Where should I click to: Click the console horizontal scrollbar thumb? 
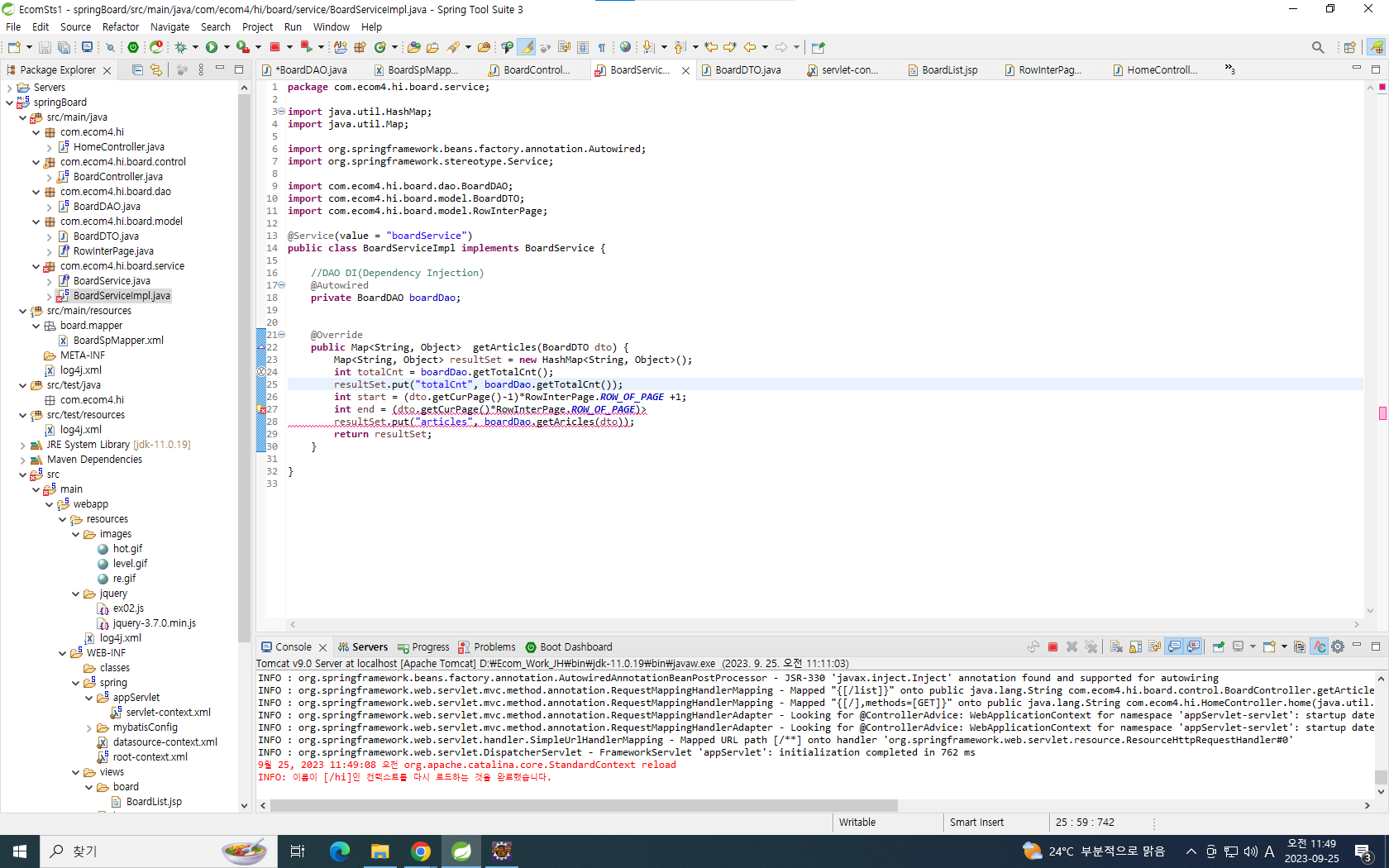click(x=584, y=805)
